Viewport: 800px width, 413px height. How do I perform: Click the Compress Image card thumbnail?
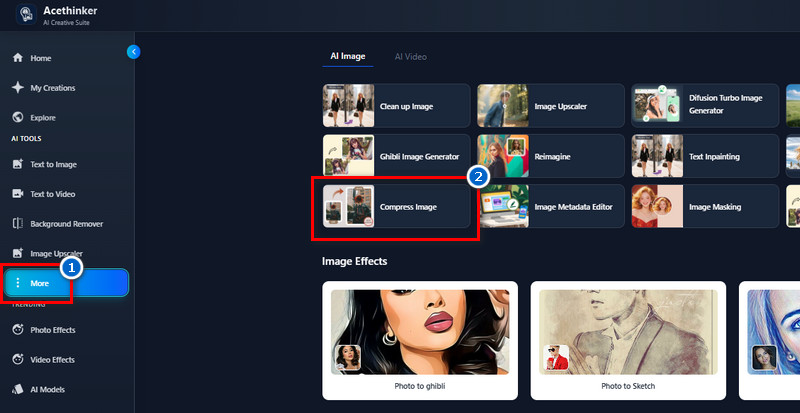click(348, 206)
